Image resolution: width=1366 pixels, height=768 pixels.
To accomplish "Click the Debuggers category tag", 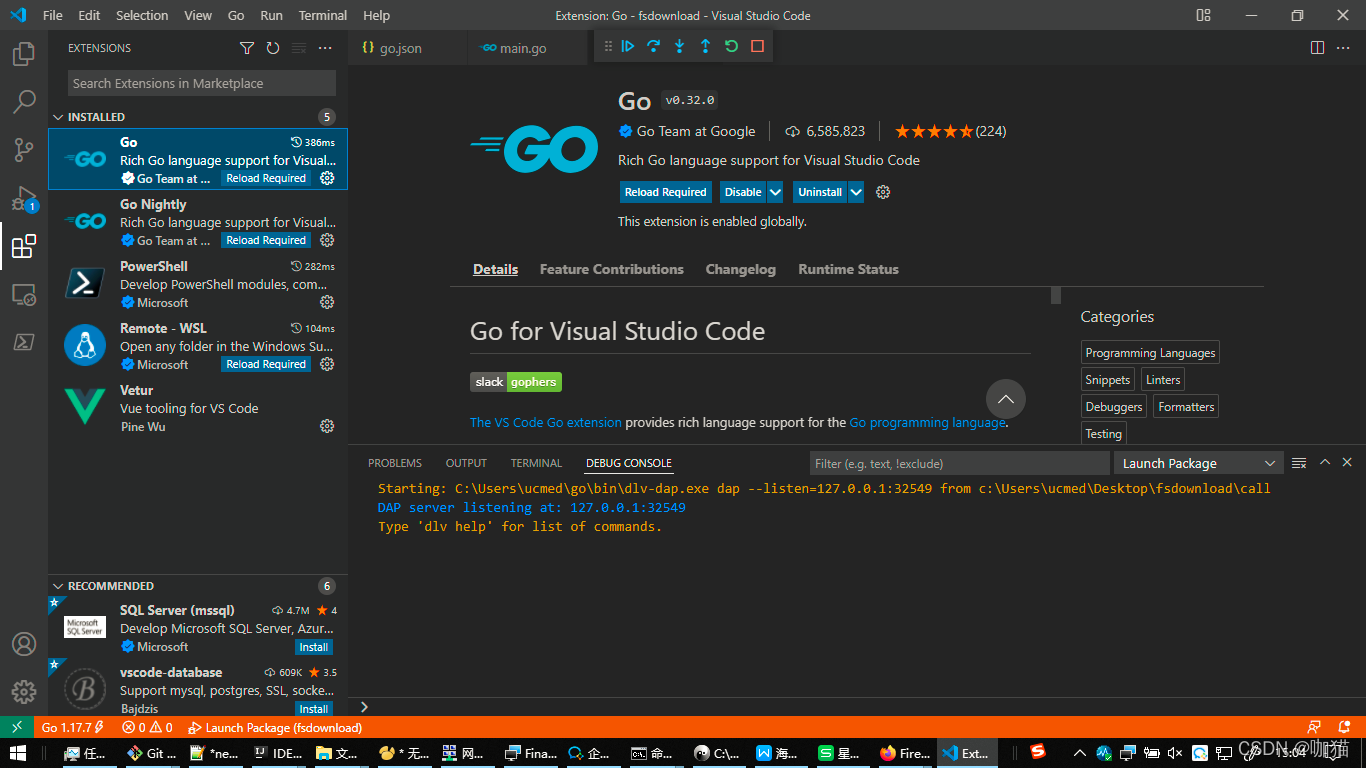I will tap(1114, 407).
